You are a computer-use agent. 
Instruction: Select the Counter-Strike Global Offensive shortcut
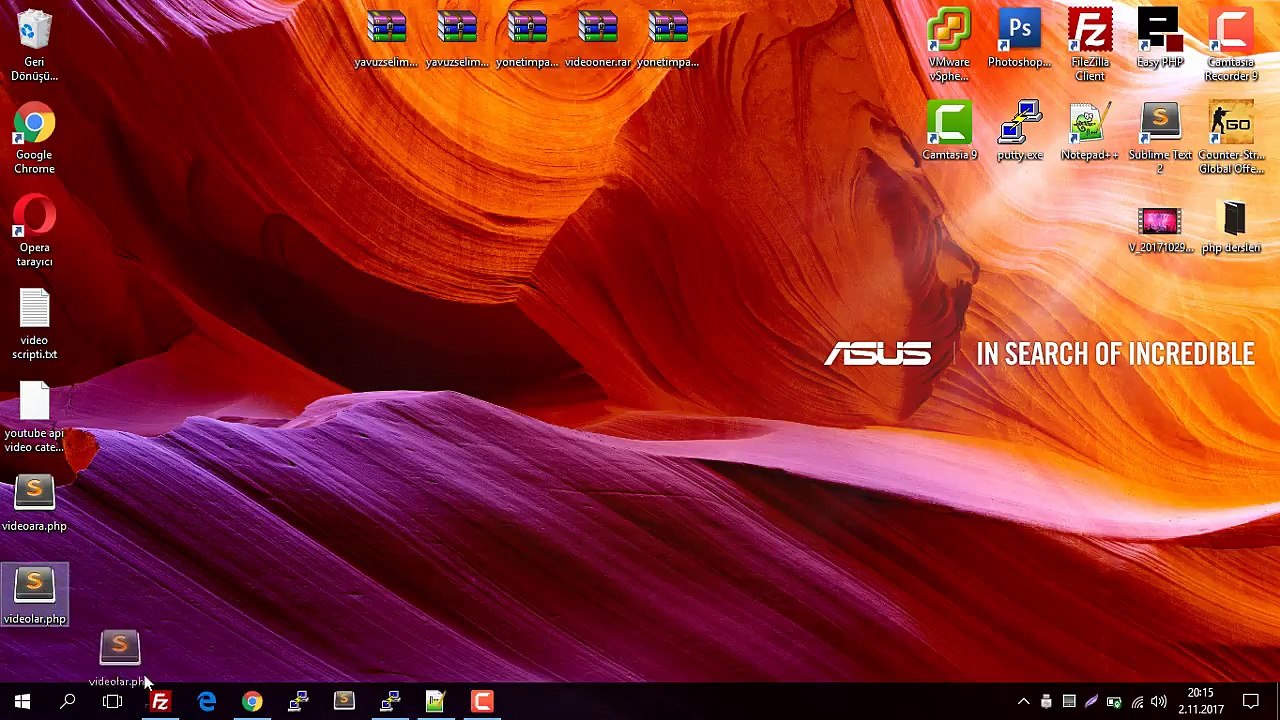1231,139
